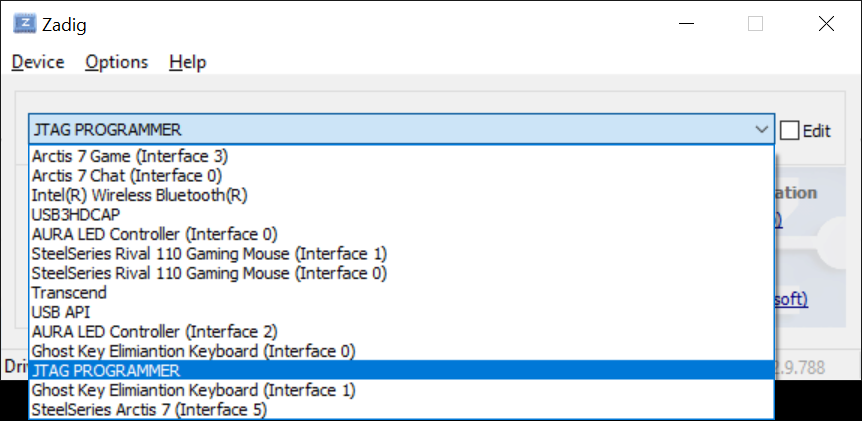
Task: Pick USB API from the list
Action: point(61,312)
